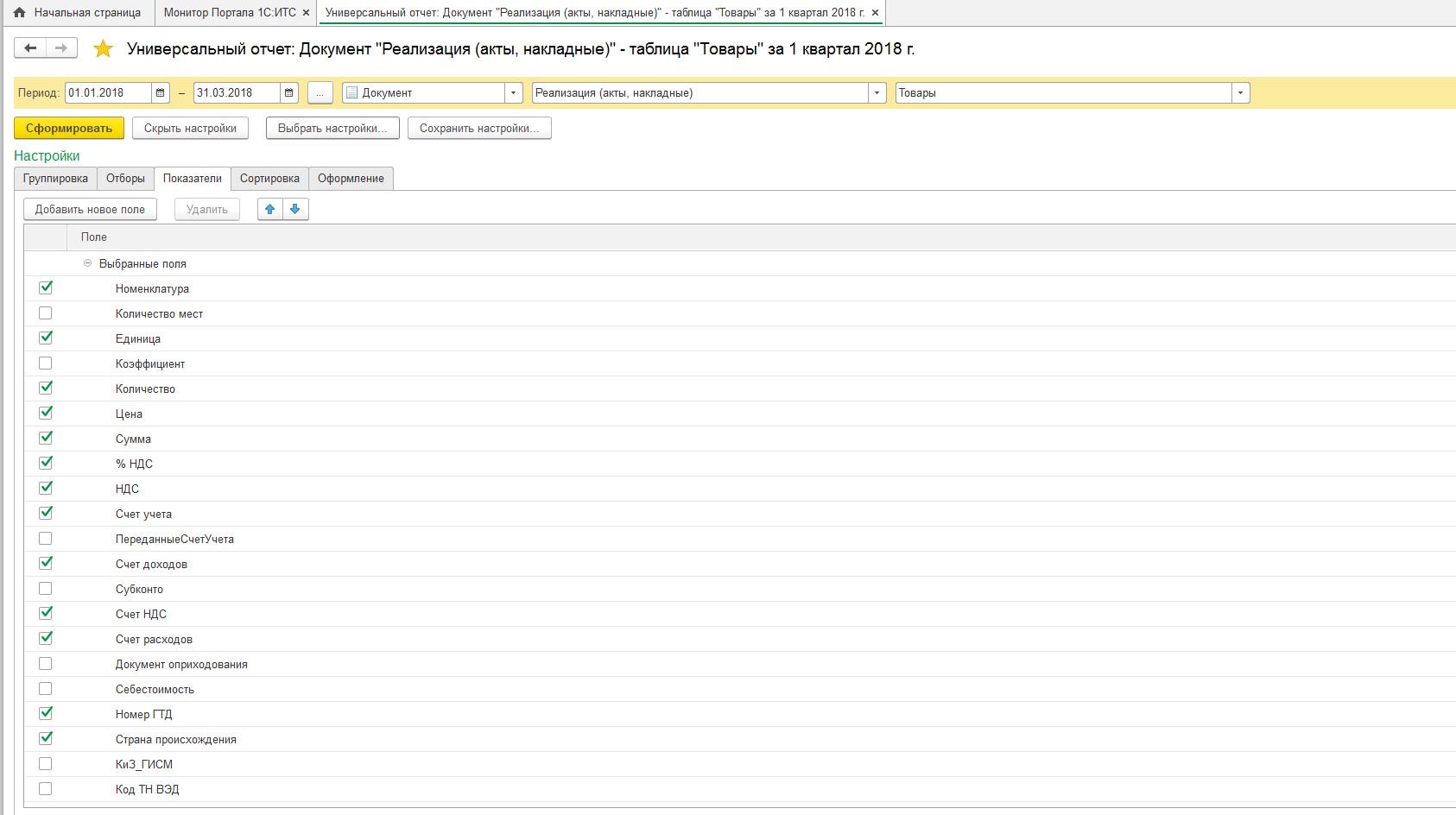1456x815 pixels.
Task: Click Добавить новое поле button
Action: pos(90,209)
